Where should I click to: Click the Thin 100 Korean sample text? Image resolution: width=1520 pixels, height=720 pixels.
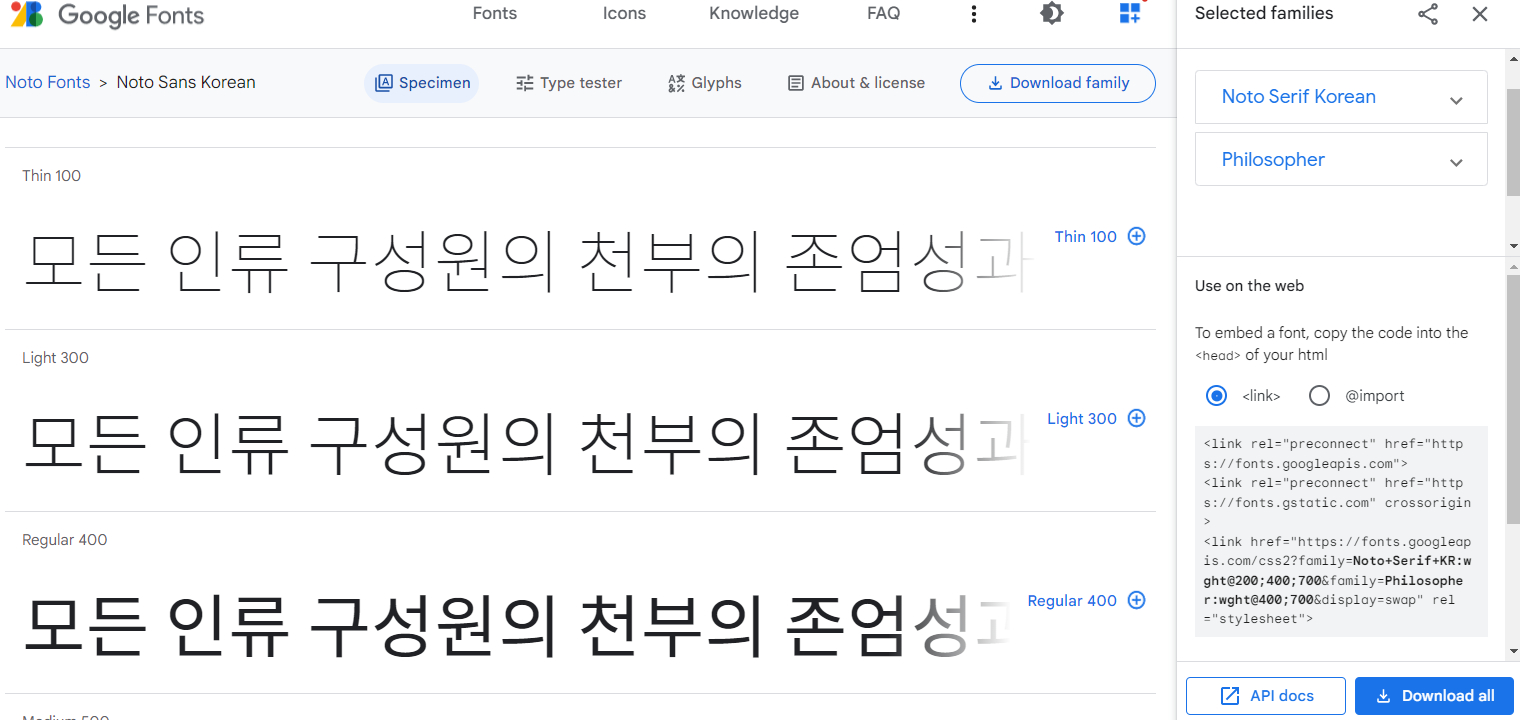527,262
